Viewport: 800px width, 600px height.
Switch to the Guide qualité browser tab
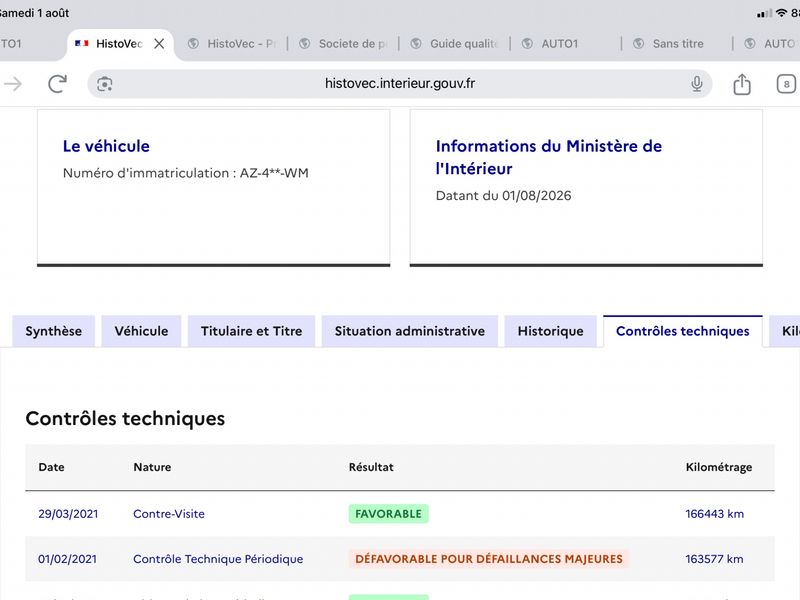tap(454, 44)
